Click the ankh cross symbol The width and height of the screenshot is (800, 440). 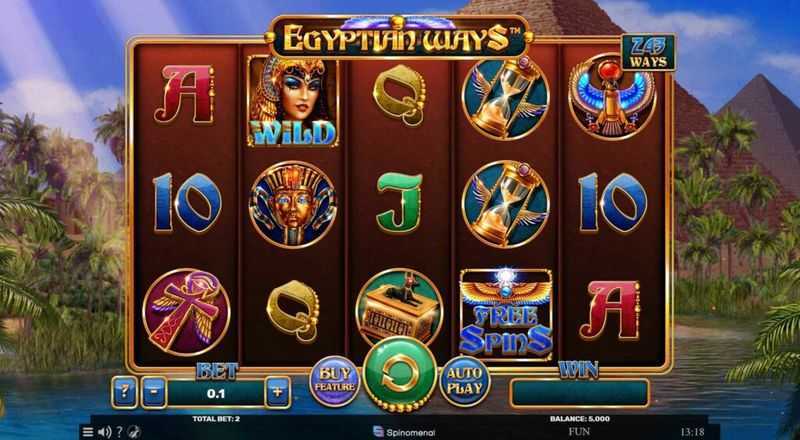(186, 312)
